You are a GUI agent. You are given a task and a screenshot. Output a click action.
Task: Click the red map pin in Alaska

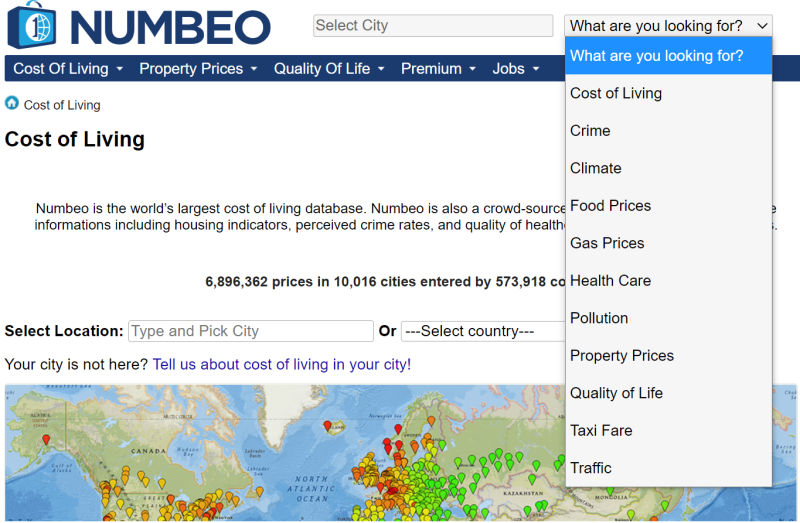point(46,439)
